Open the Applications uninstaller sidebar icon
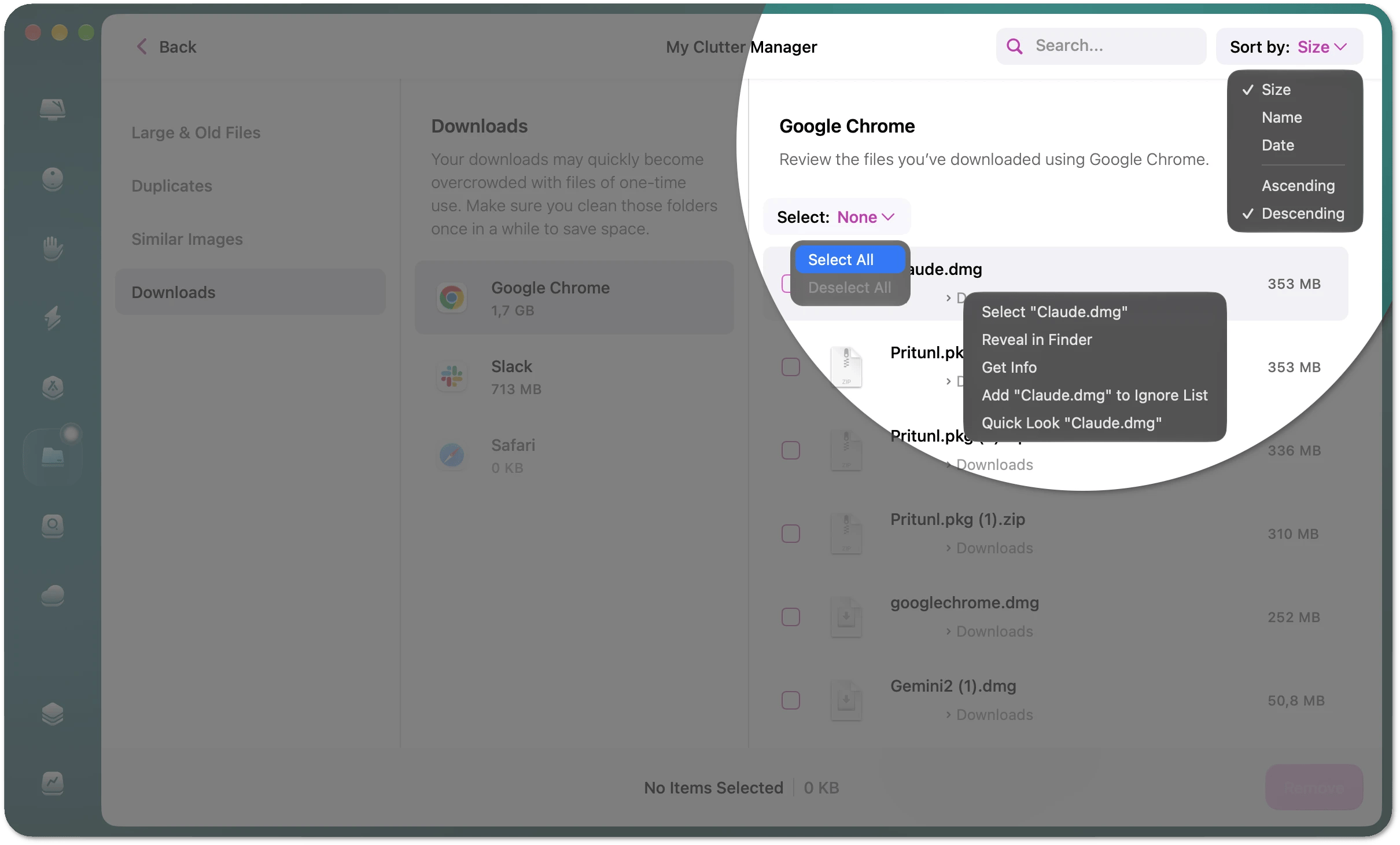 53,387
